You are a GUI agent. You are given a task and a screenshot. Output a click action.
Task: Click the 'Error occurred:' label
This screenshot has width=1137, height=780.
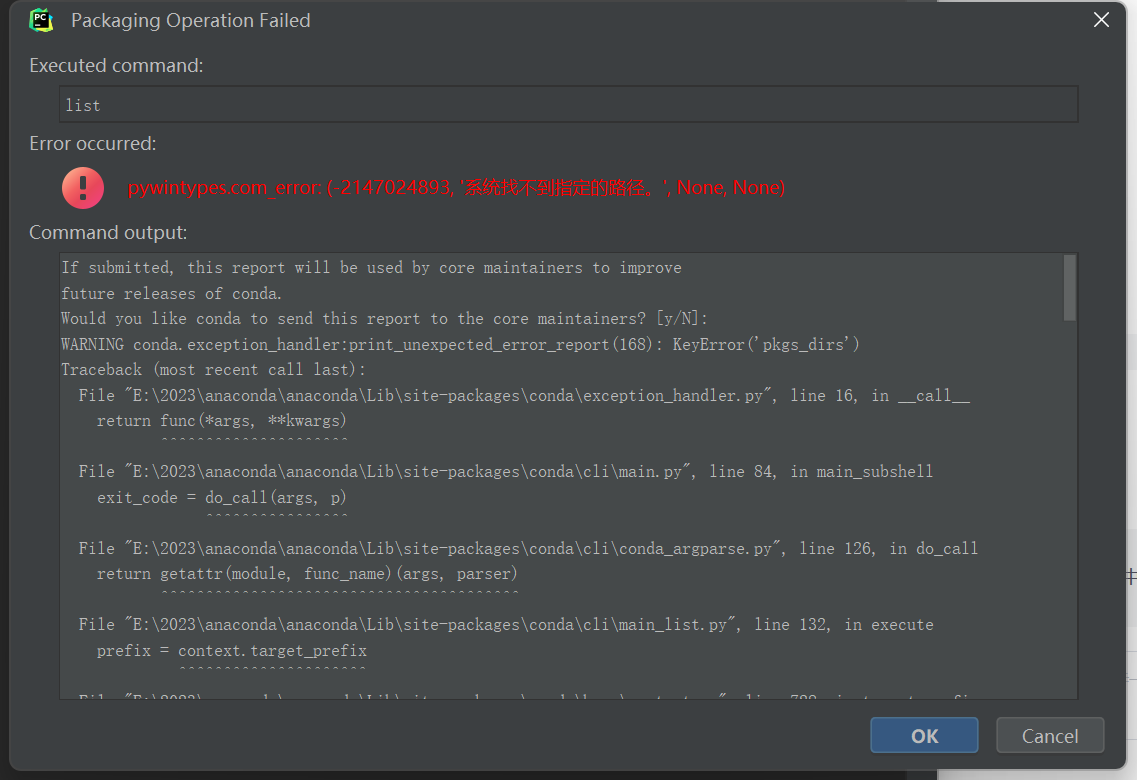(92, 144)
